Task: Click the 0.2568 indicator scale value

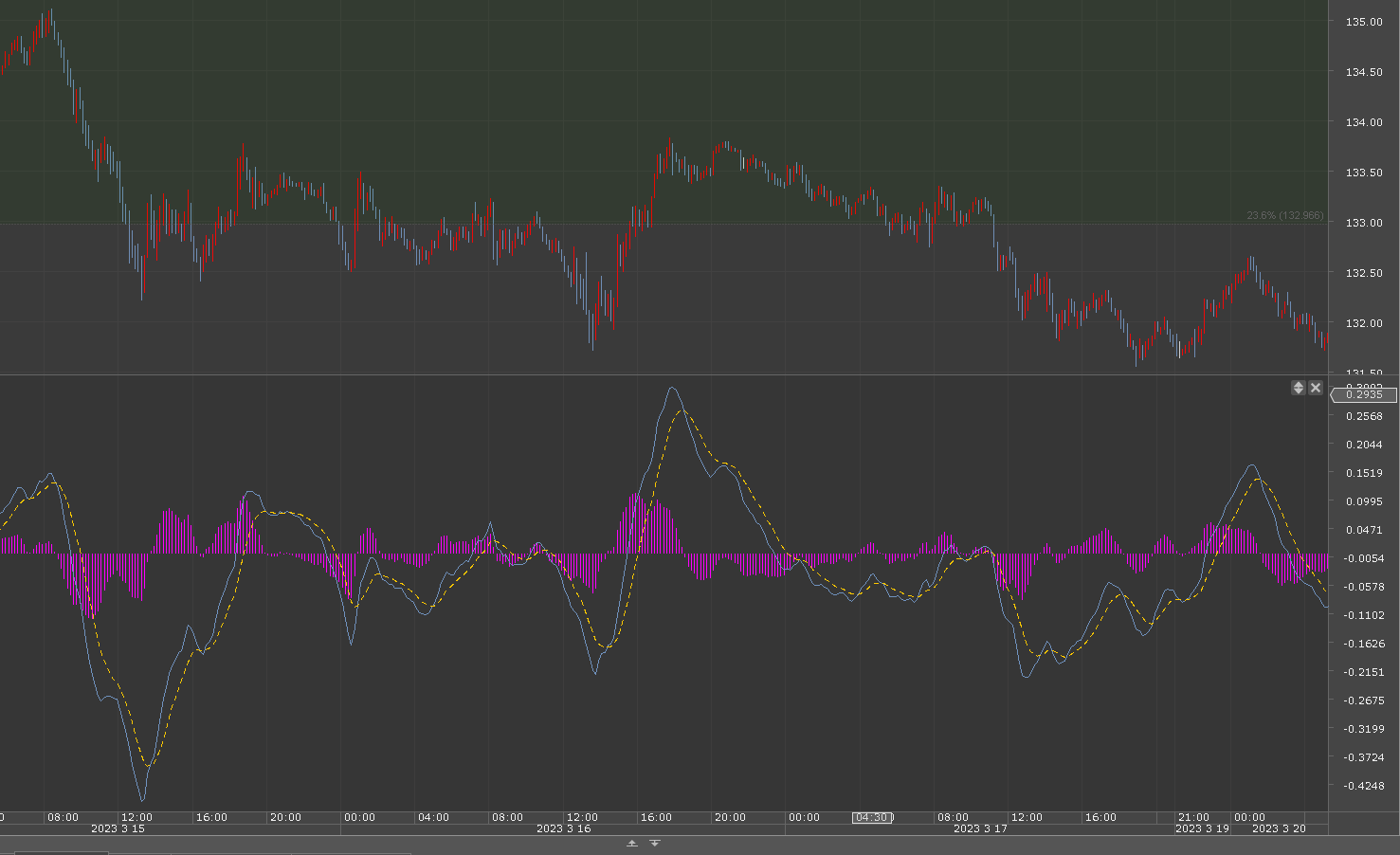Action: click(x=1365, y=416)
